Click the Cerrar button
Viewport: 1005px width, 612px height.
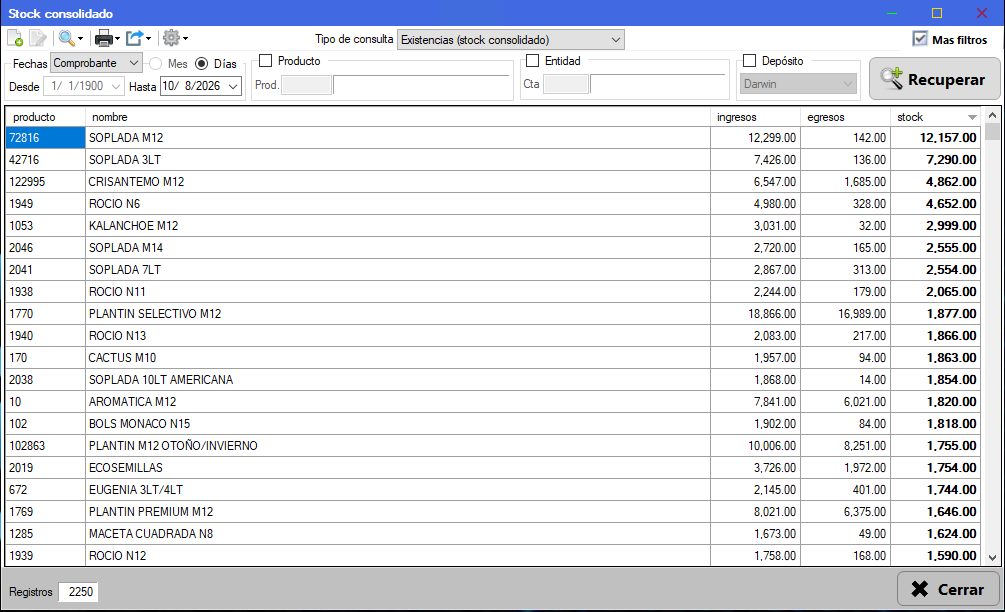click(x=949, y=589)
